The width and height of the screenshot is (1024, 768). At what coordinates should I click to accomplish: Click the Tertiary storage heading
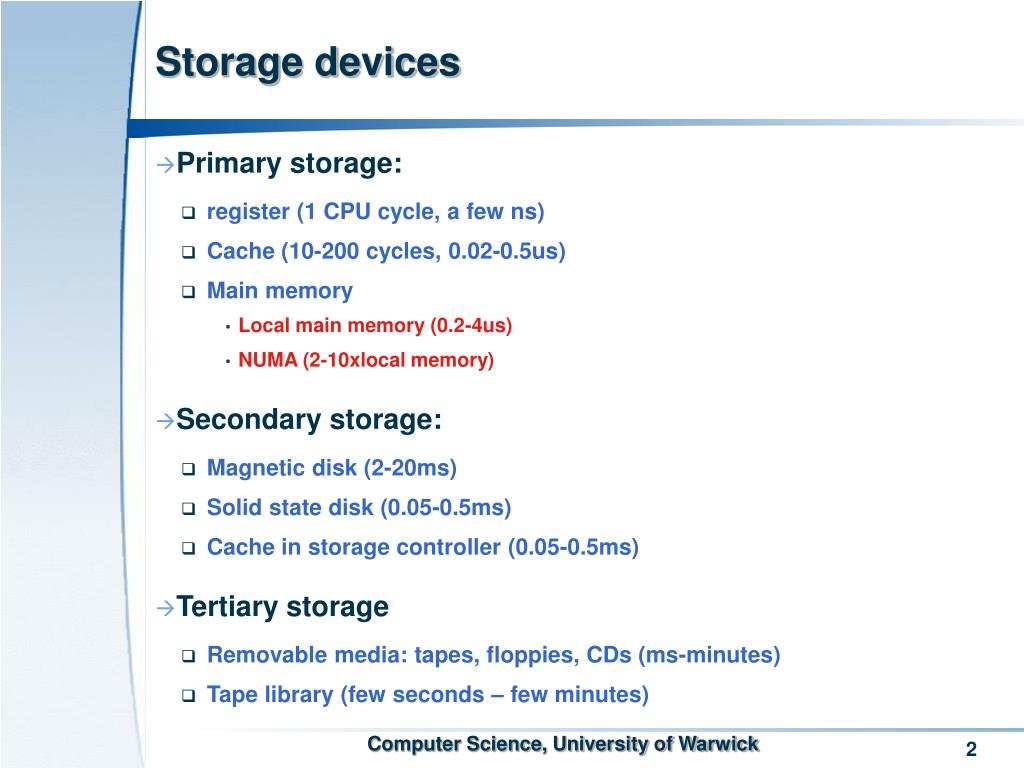tap(283, 607)
